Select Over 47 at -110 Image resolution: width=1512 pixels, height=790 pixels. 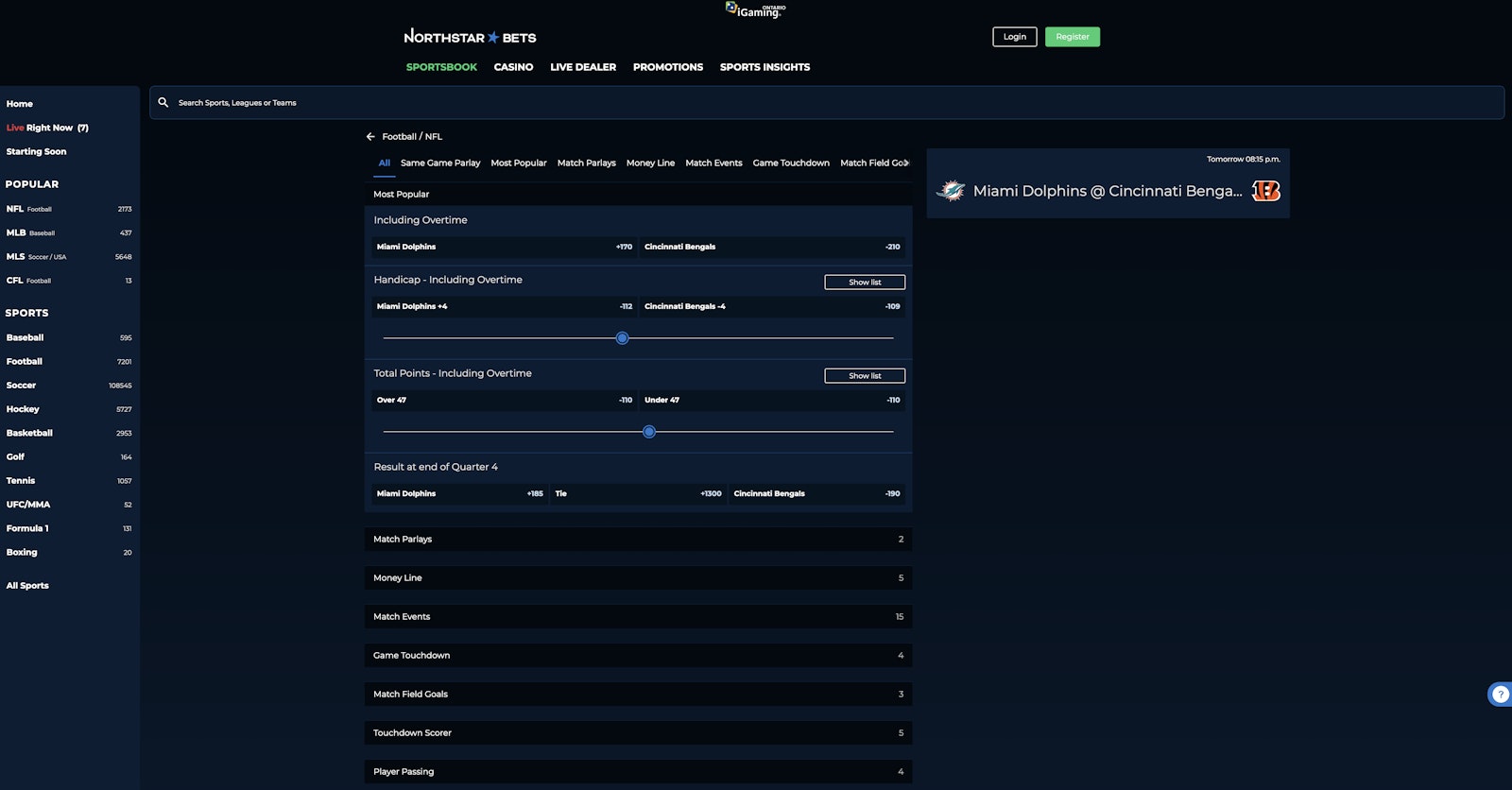click(505, 400)
